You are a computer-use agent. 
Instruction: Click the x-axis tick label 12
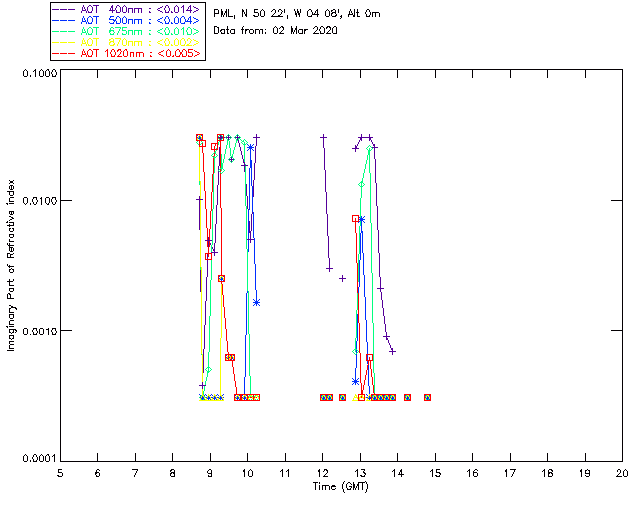click(x=322, y=473)
